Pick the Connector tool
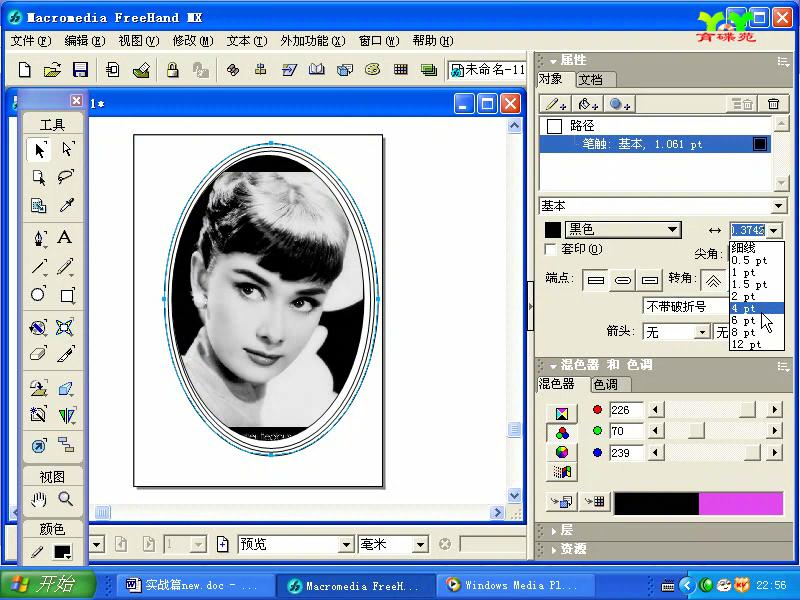Viewport: 800px width, 600px height. (67, 445)
